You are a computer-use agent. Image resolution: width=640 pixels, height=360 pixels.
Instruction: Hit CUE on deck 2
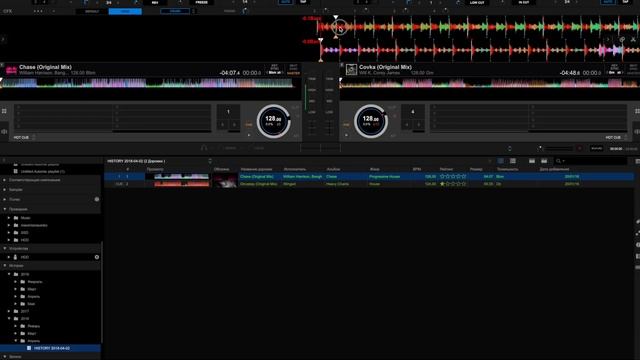tap(346, 124)
